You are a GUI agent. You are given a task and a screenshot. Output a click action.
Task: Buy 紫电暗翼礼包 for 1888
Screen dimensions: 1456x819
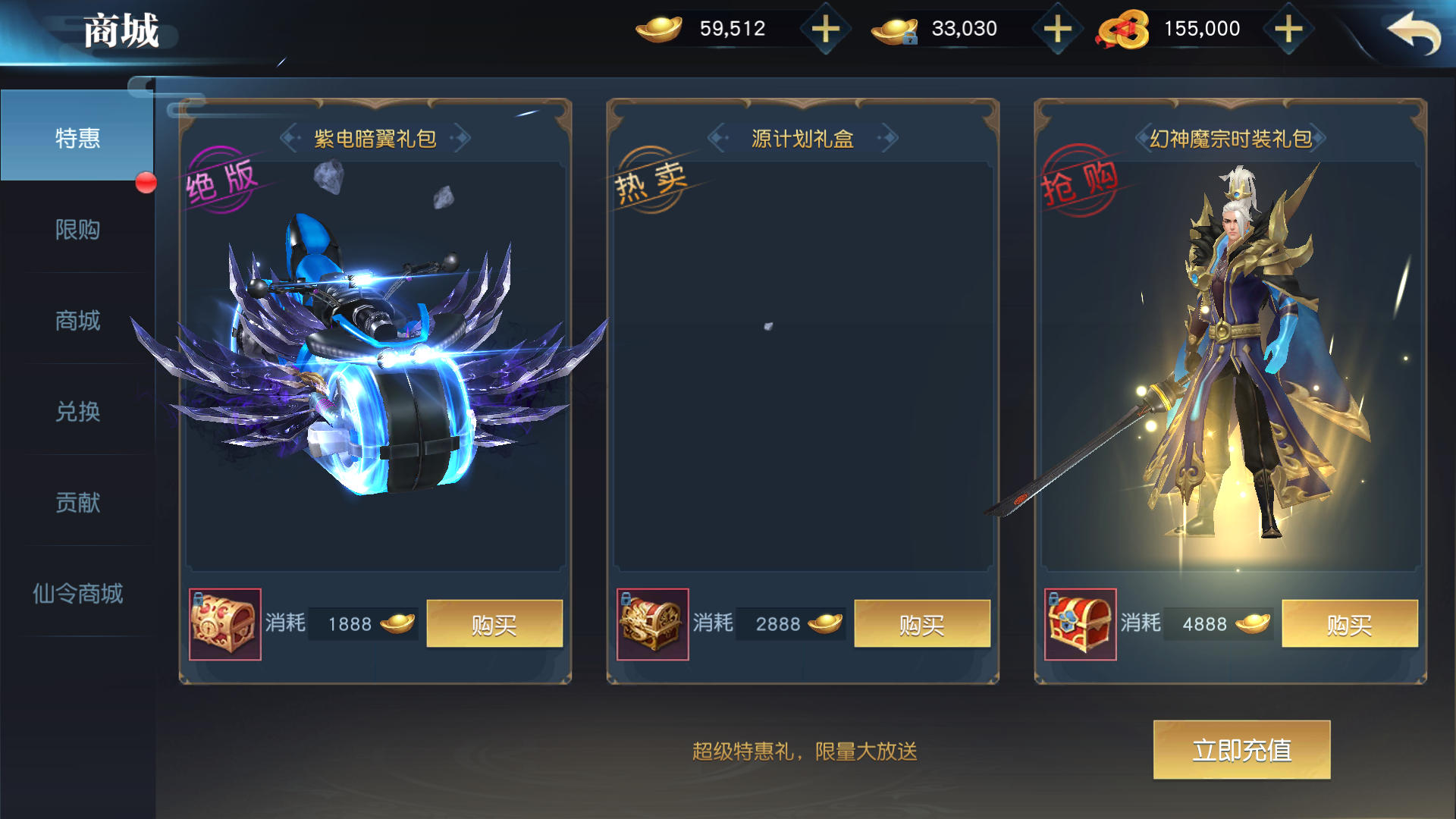pyautogui.click(x=494, y=624)
